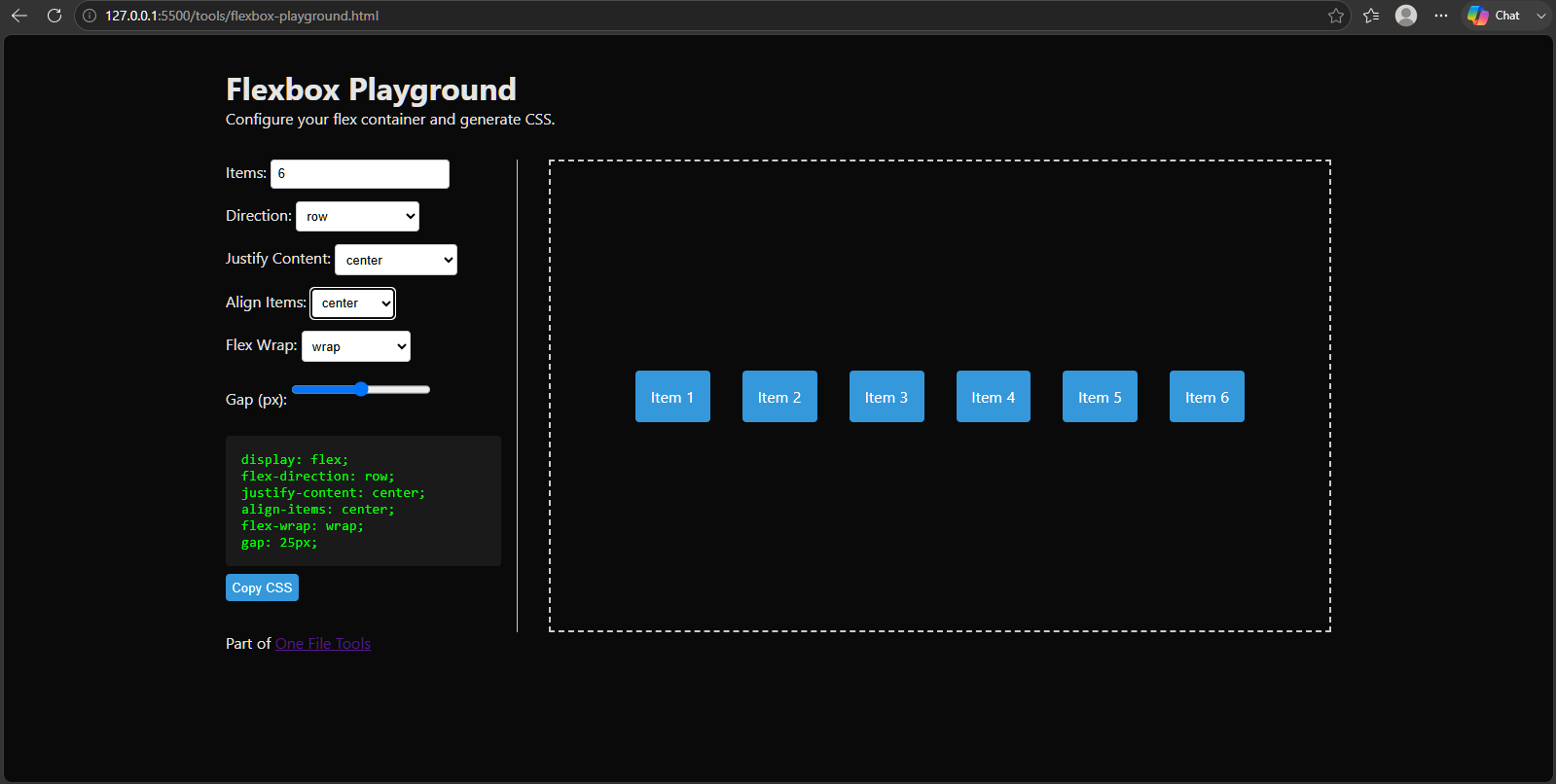Click the Item 5 box
Screen dimensions: 1556x784
[1100, 397]
